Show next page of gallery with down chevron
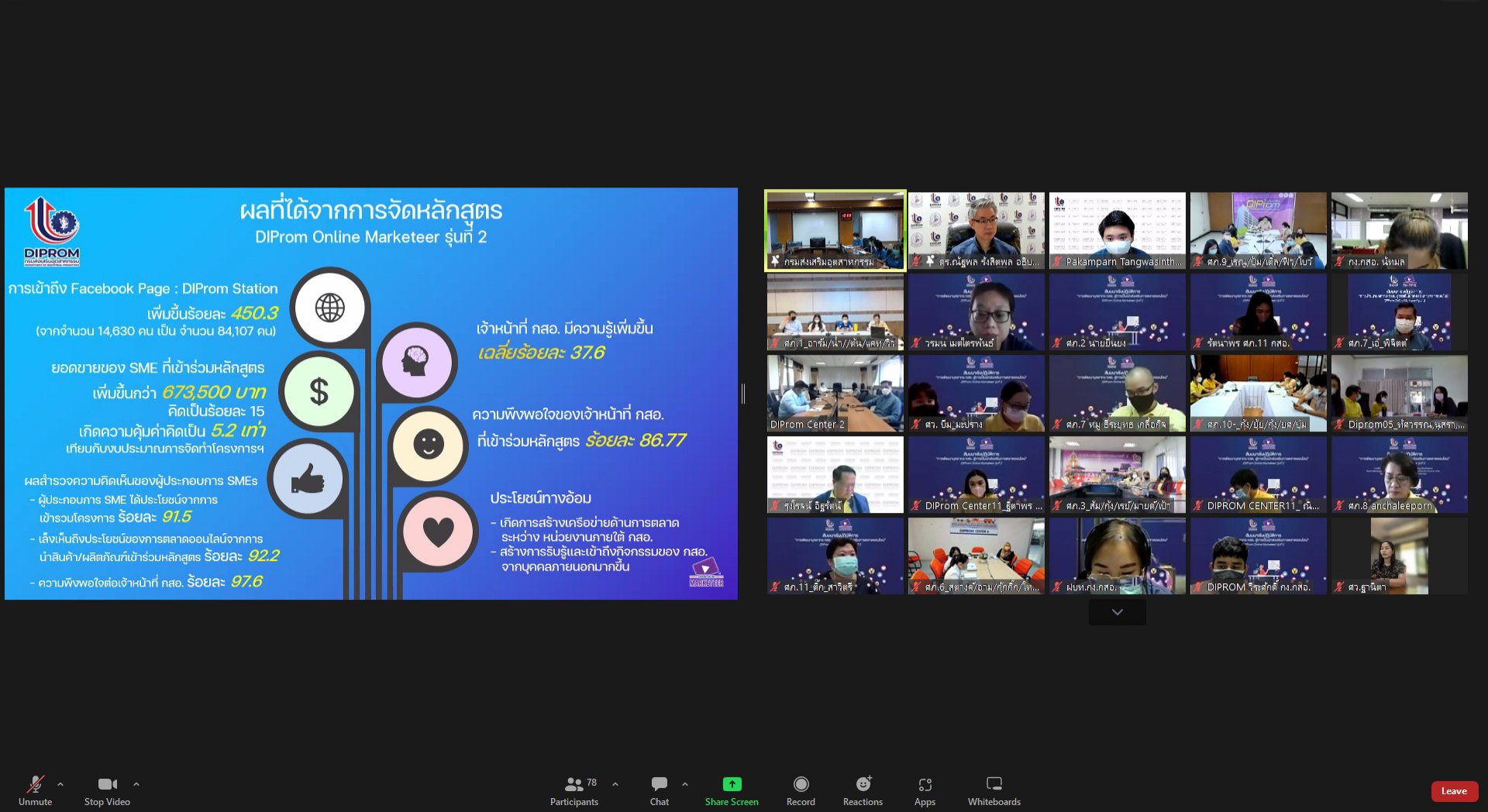The height and width of the screenshot is (812, 1488). coord(1117,612)
